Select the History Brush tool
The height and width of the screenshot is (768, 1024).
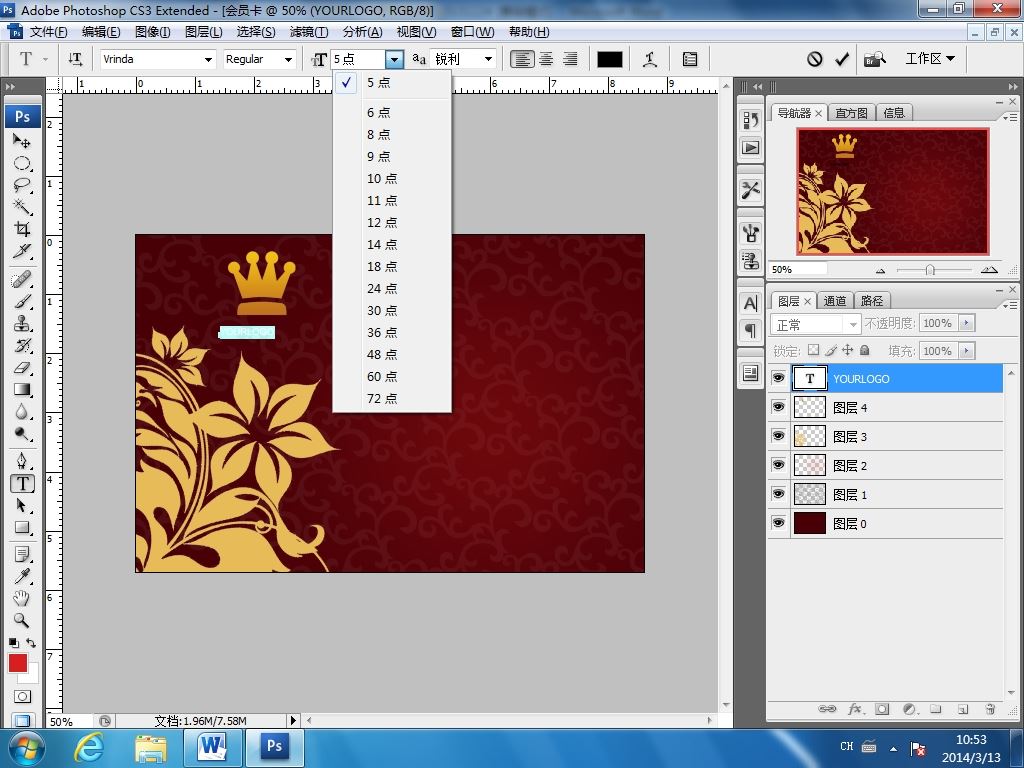[x=22, y=345]
